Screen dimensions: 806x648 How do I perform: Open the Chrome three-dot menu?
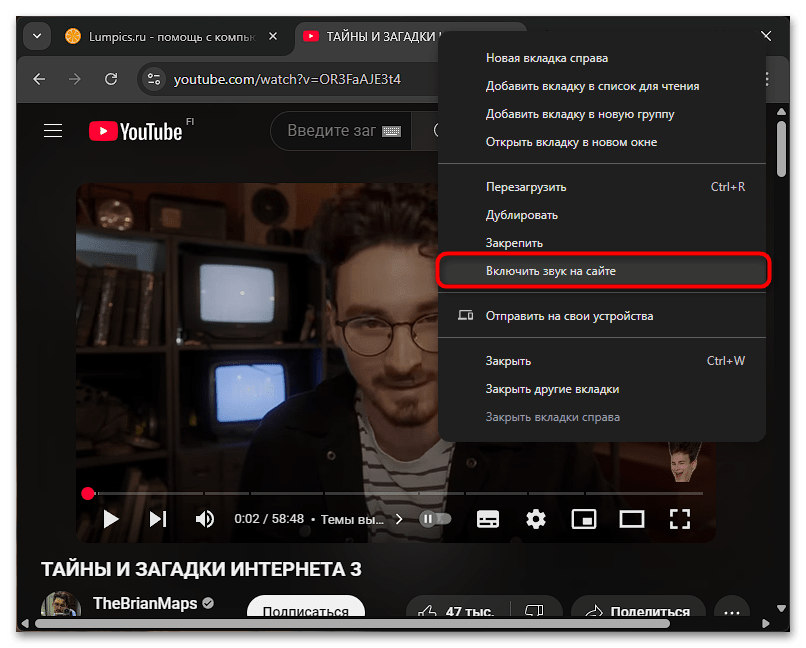click(x=767, y=79)
